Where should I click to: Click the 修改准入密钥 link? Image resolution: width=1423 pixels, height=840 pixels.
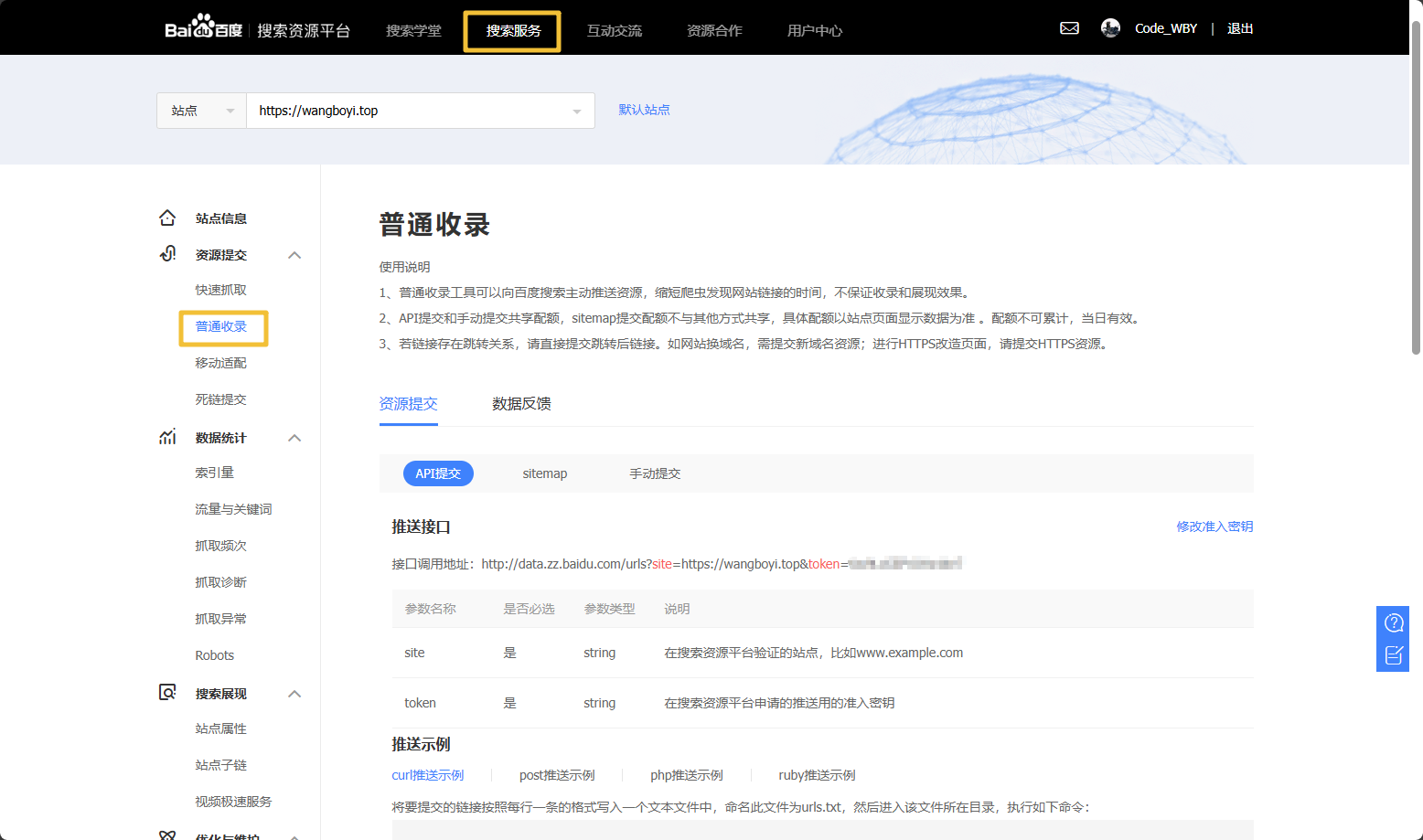tap(1214, 526)
